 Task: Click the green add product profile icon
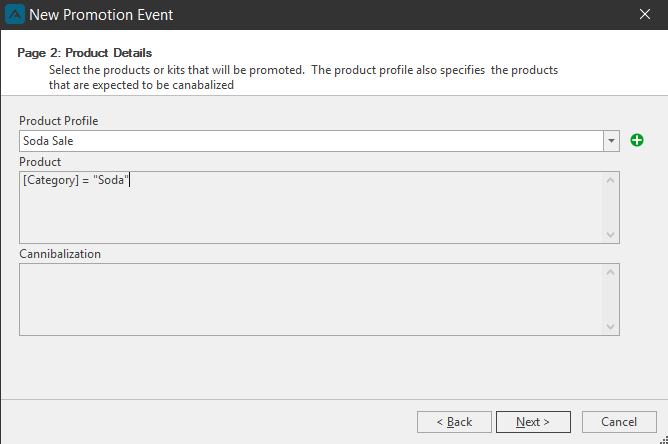pyautogui.click(x=637, y=140)
